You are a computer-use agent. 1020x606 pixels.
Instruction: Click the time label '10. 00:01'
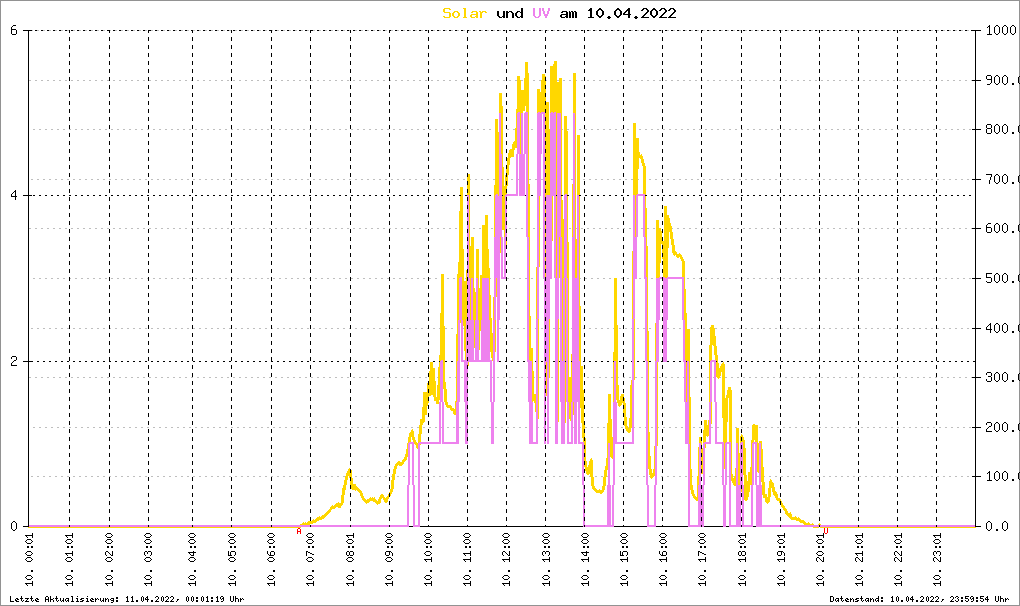pos(29,560)
